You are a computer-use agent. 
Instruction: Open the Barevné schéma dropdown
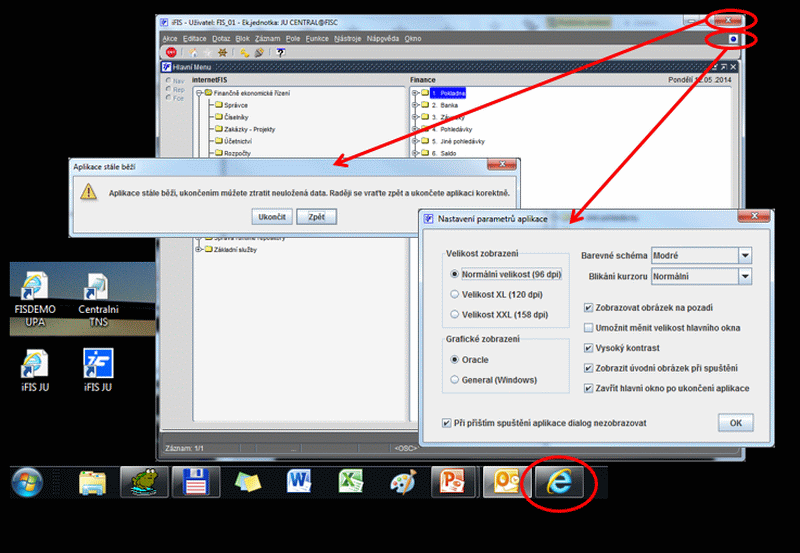tap(745, 256)
